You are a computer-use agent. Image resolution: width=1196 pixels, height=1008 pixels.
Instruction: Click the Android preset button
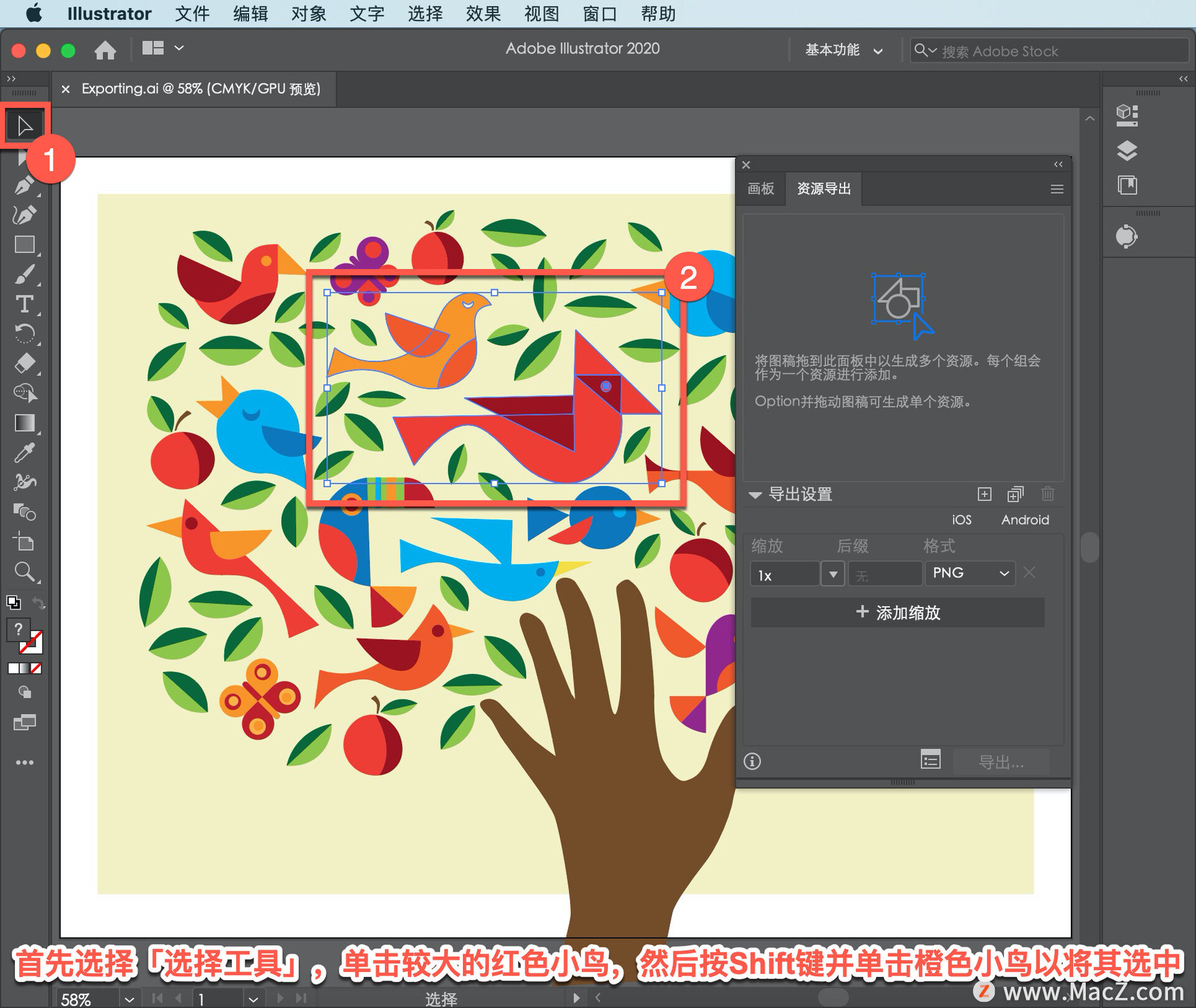click(1025, 520)
